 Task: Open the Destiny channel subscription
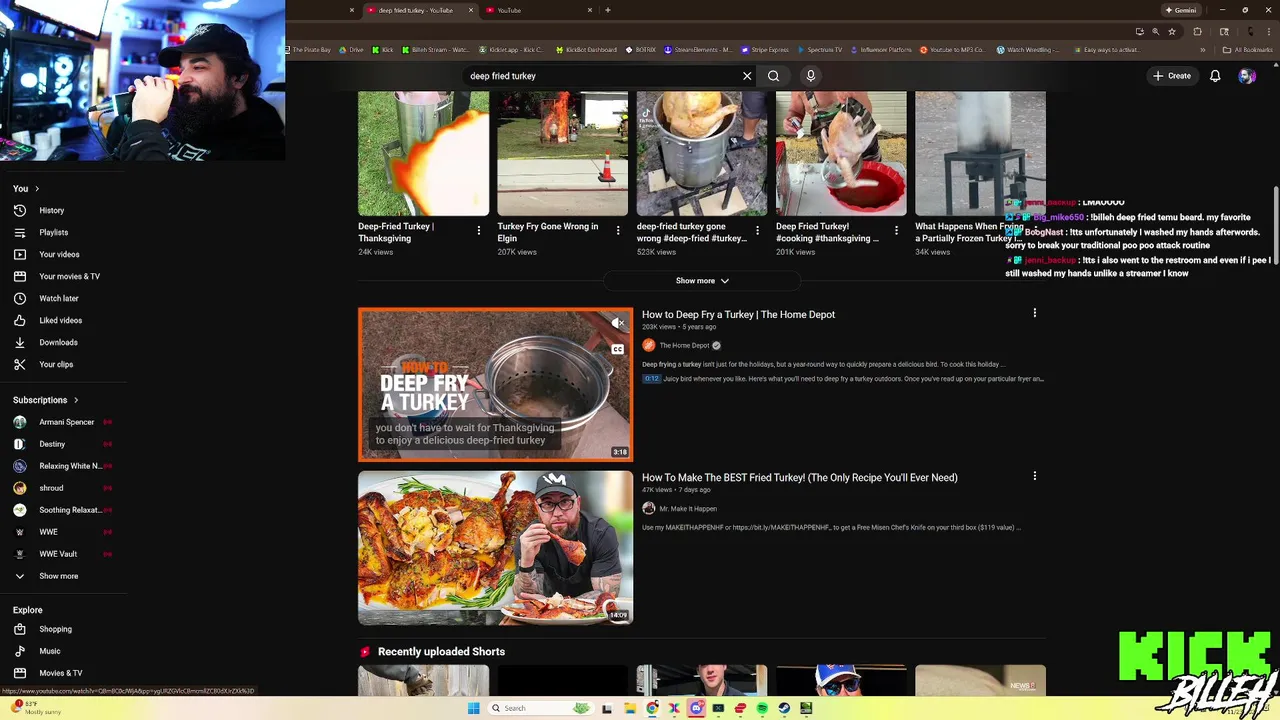point(52,444)
